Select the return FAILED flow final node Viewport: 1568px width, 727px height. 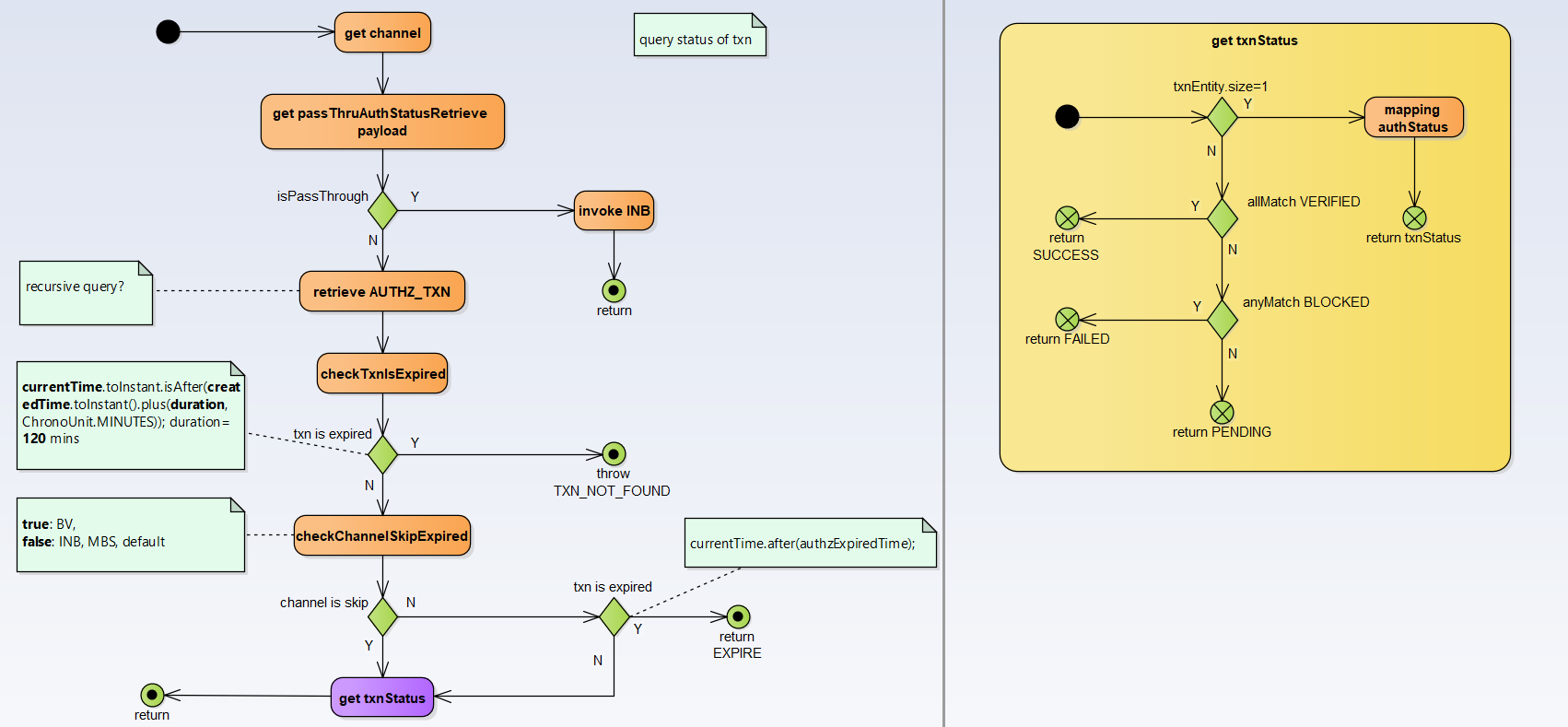[x=1067, y=320]
